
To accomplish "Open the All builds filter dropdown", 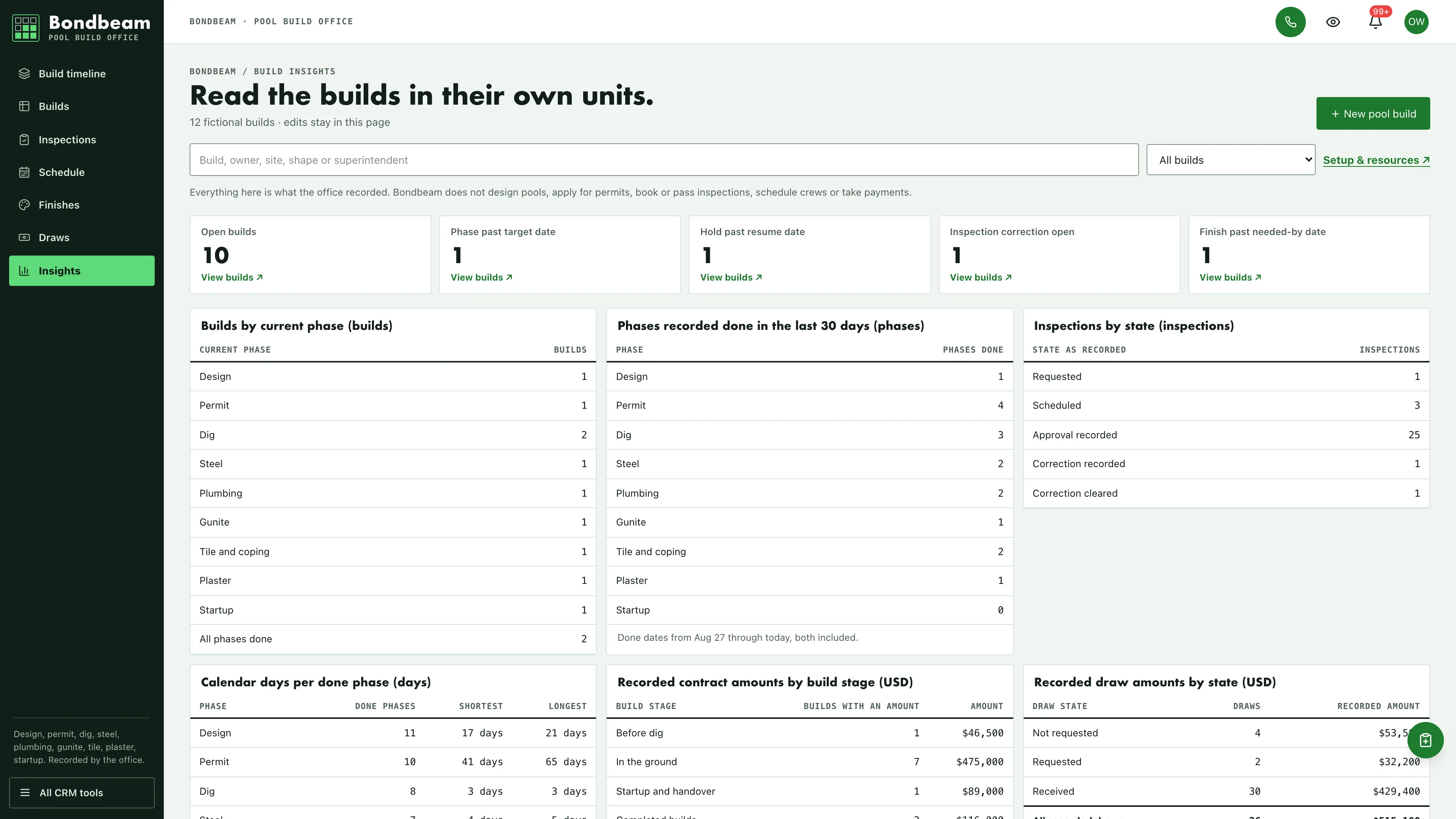I will click(x=1230, y=160).
